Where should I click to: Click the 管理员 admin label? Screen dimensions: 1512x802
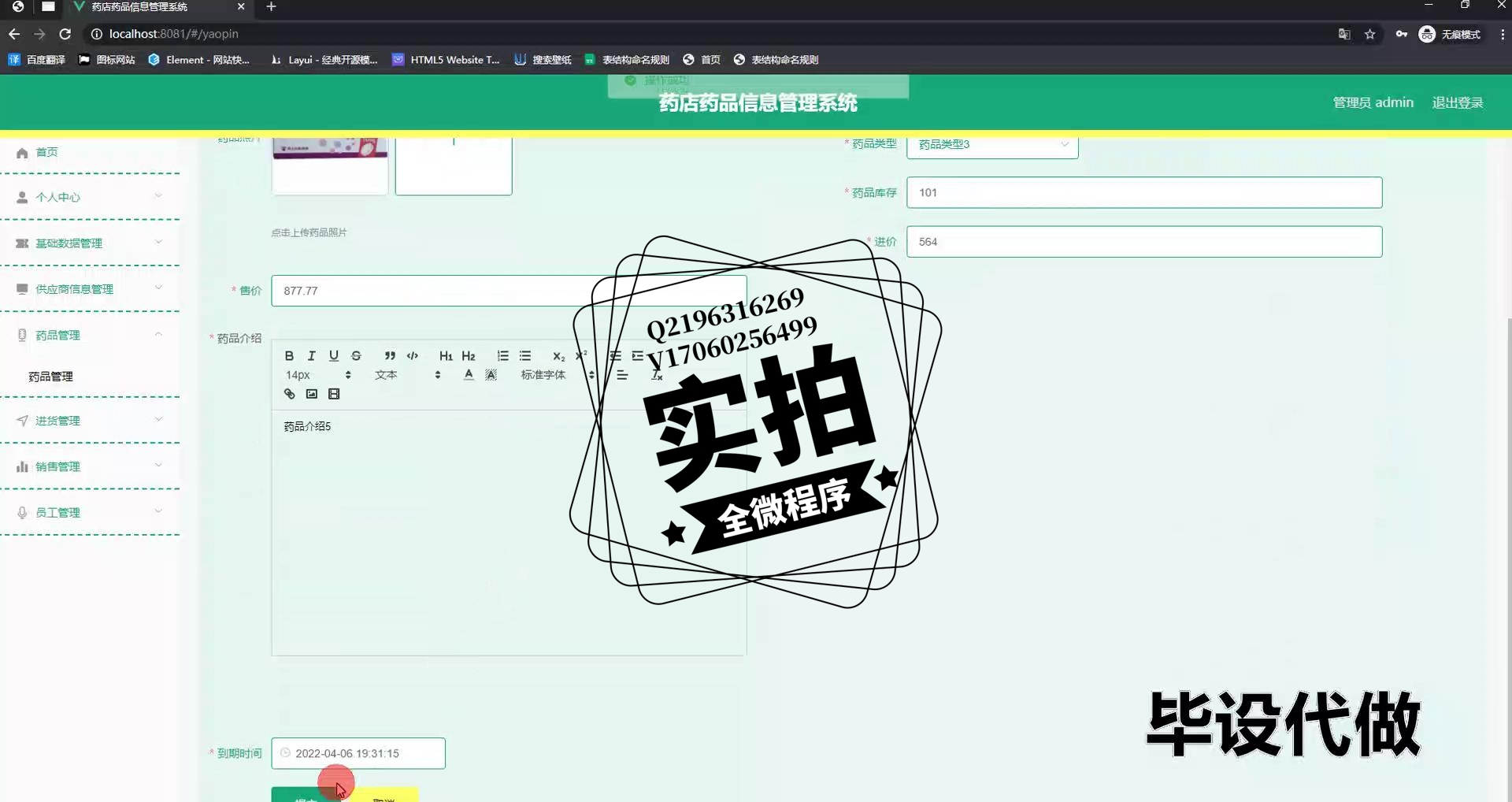point(1373,103)
